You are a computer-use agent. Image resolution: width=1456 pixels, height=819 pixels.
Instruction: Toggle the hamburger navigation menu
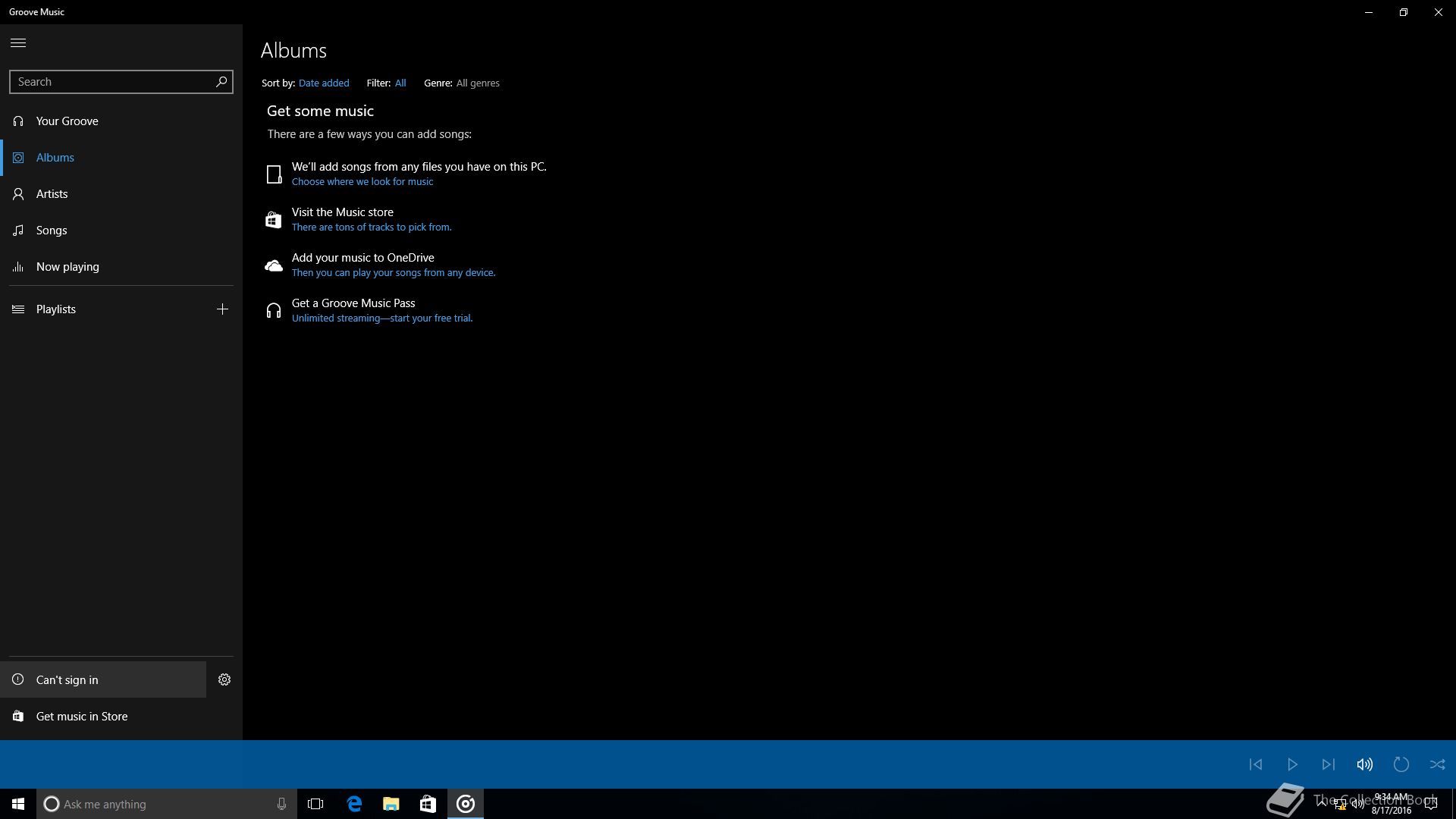click(18, 42)
